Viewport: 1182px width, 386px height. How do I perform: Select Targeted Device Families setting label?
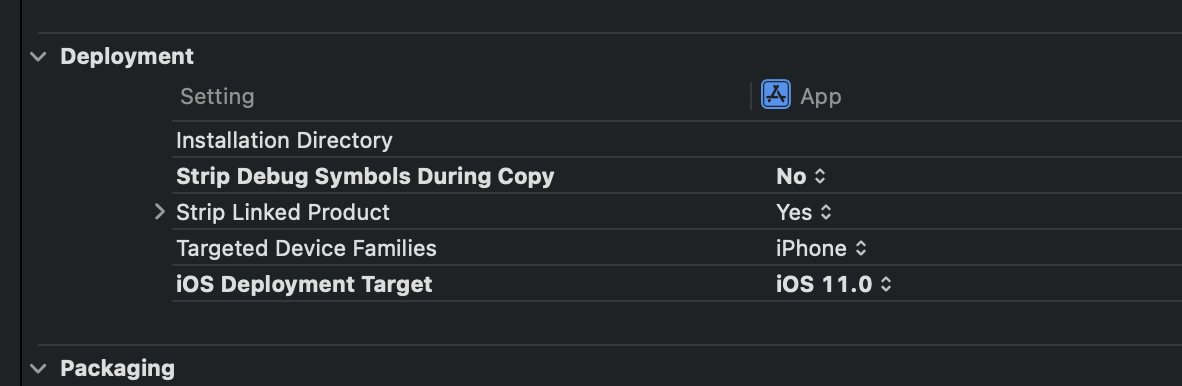pos(306,248)
